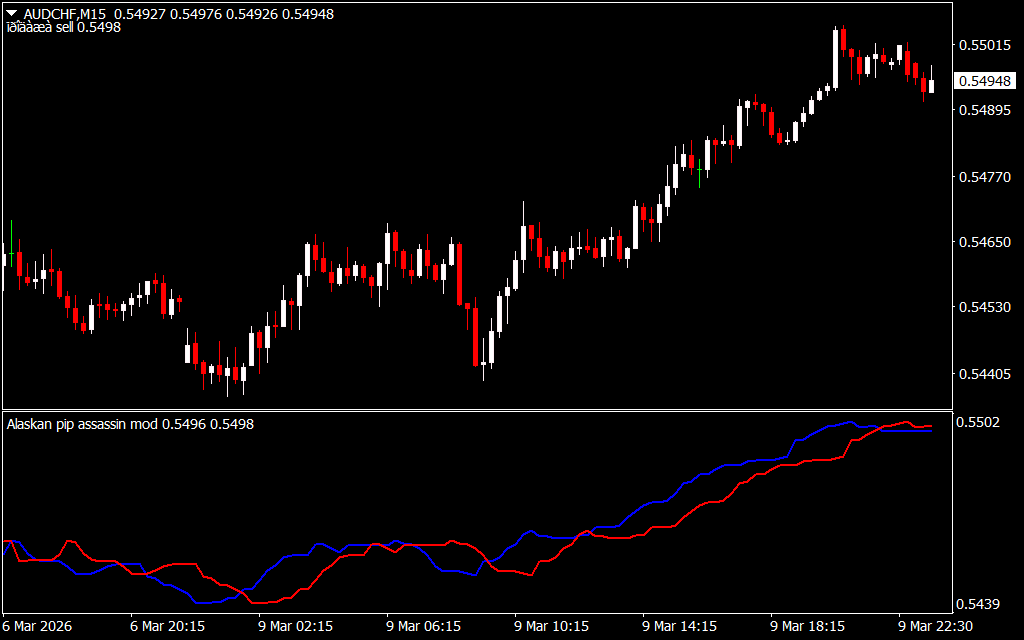Click the triangle arrow beside AUDCHF,M15
This screenshot has height=640, width=1024.
[11, 14]
